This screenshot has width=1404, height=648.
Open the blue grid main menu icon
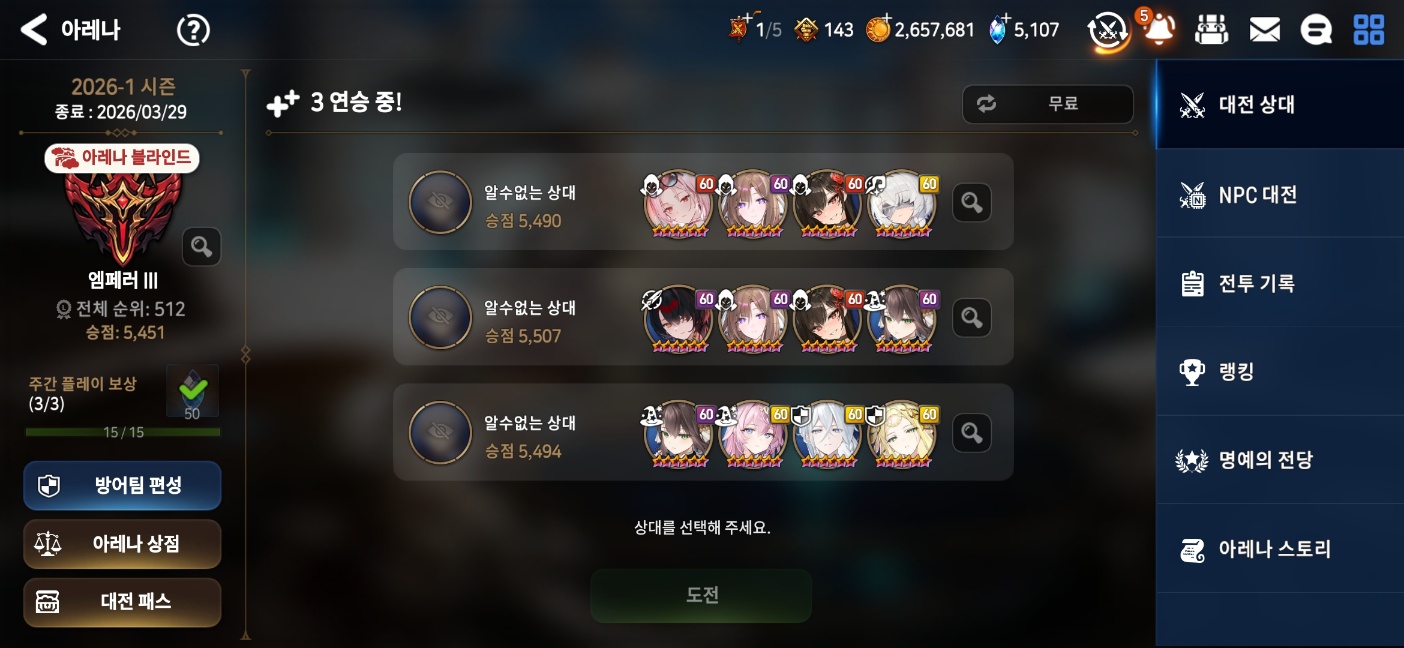pyautogui.click(x=1368, y=30)
